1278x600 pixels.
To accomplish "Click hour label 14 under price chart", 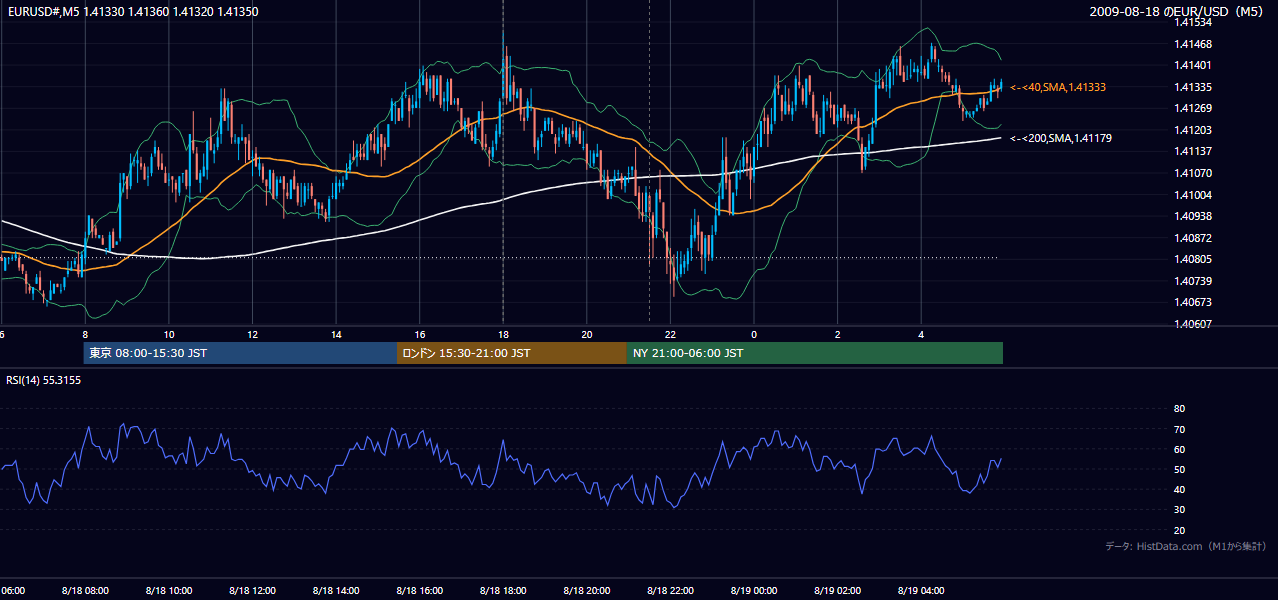I will [336, 334].
